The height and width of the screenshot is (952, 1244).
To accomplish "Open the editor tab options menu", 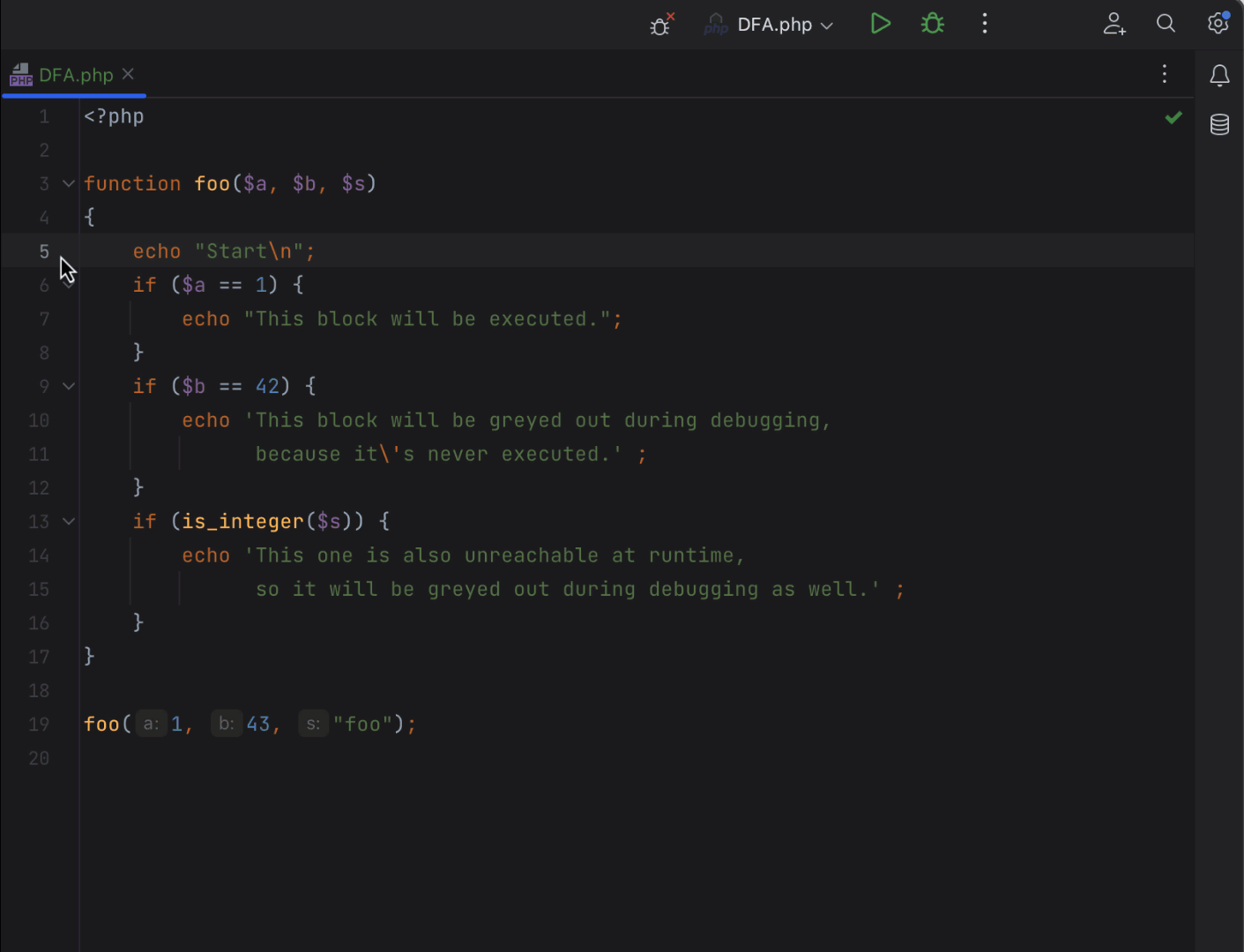I will coord(1164,74).
